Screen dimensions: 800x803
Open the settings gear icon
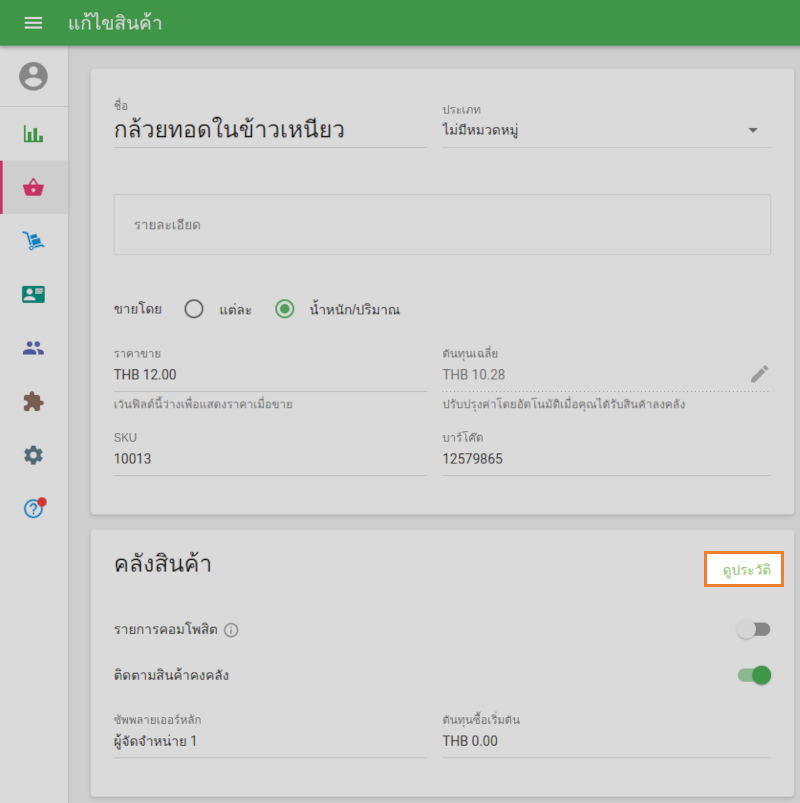point(33,455)
